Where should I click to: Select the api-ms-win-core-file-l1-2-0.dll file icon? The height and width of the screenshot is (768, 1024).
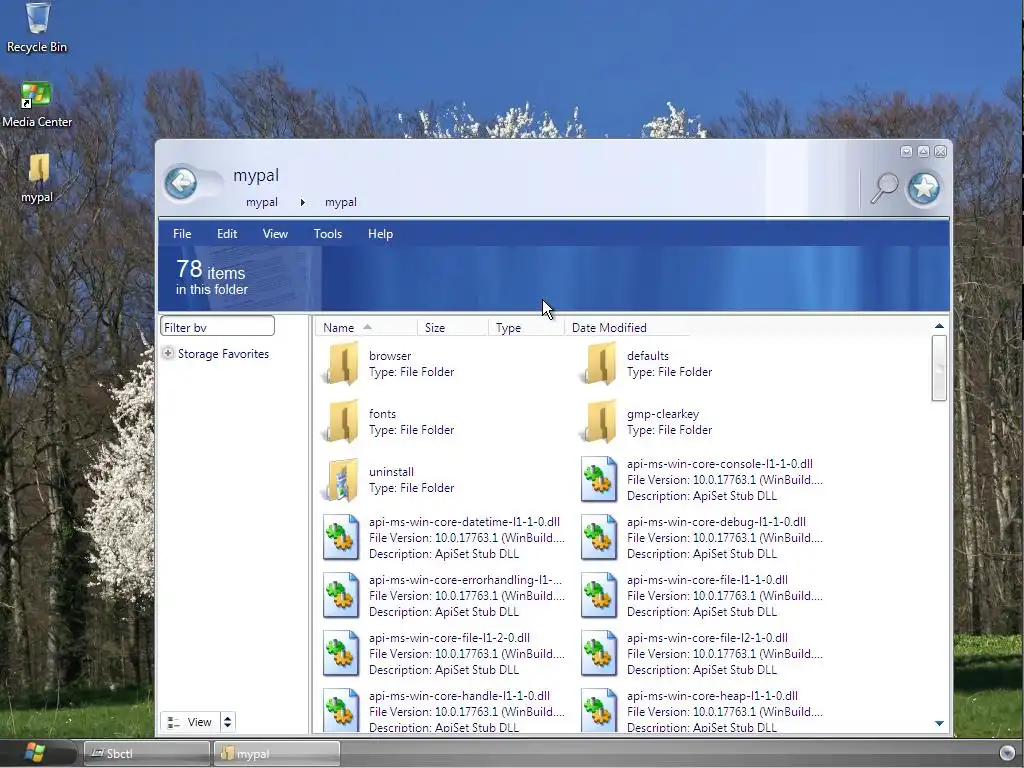pos(342,654)
